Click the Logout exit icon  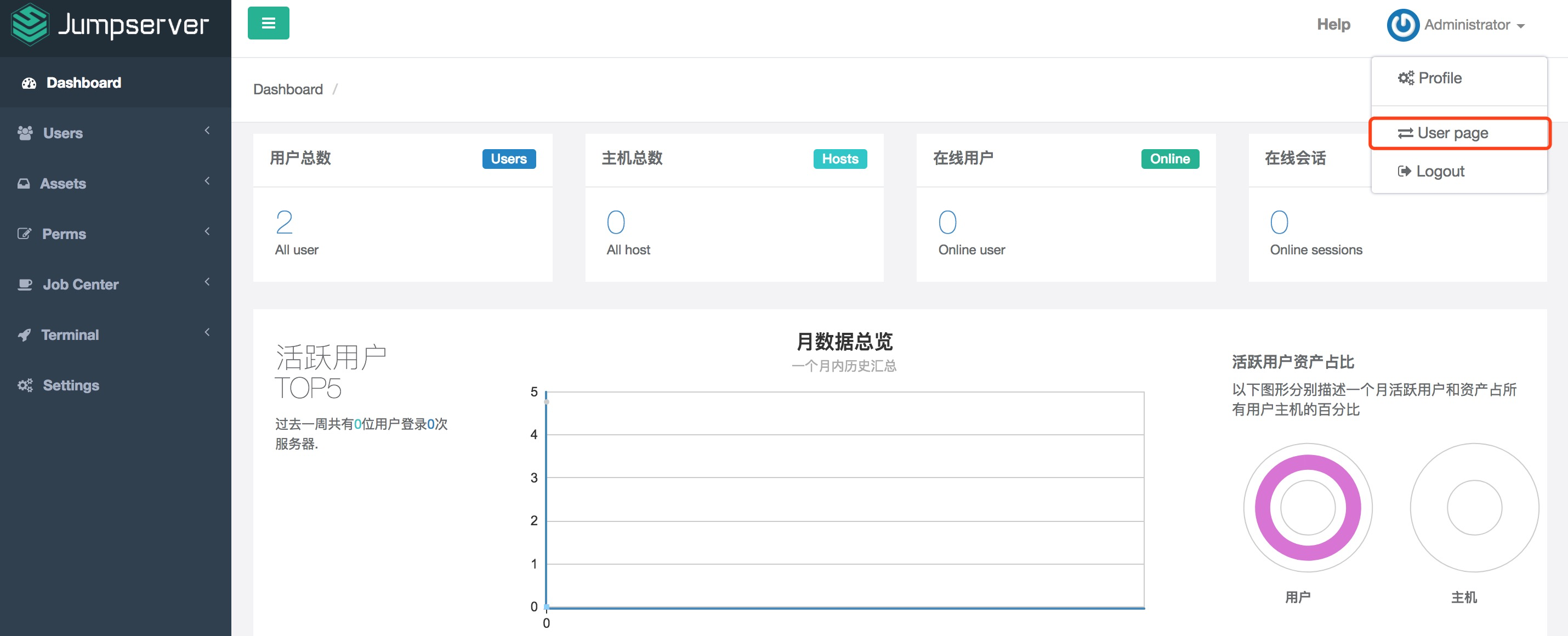(1404, 171)
